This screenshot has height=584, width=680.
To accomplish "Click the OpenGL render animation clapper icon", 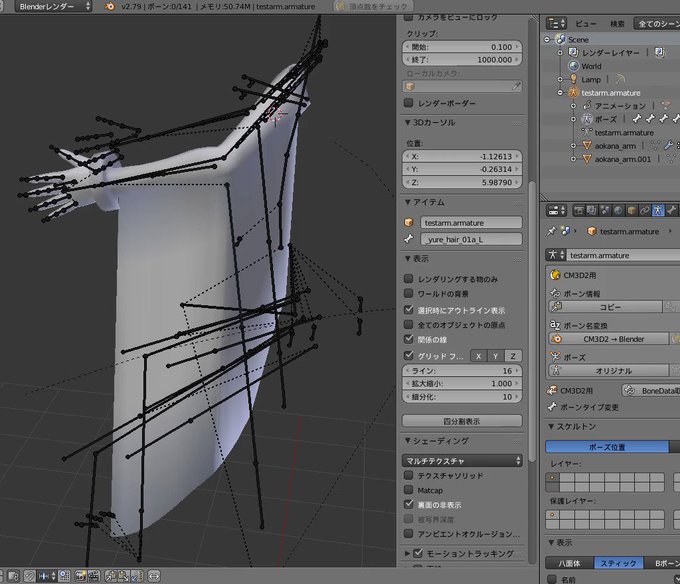I will click(94, 576).
